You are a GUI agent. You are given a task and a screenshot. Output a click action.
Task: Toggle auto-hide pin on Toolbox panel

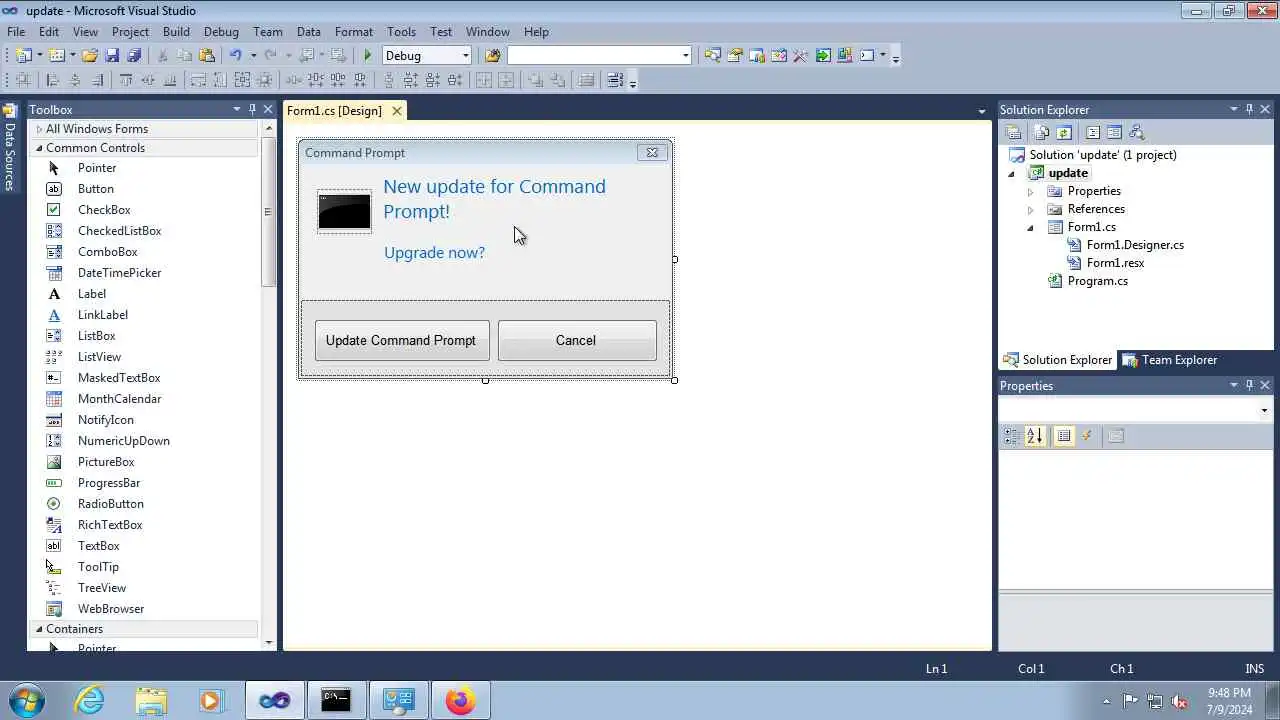coord(252,109)
